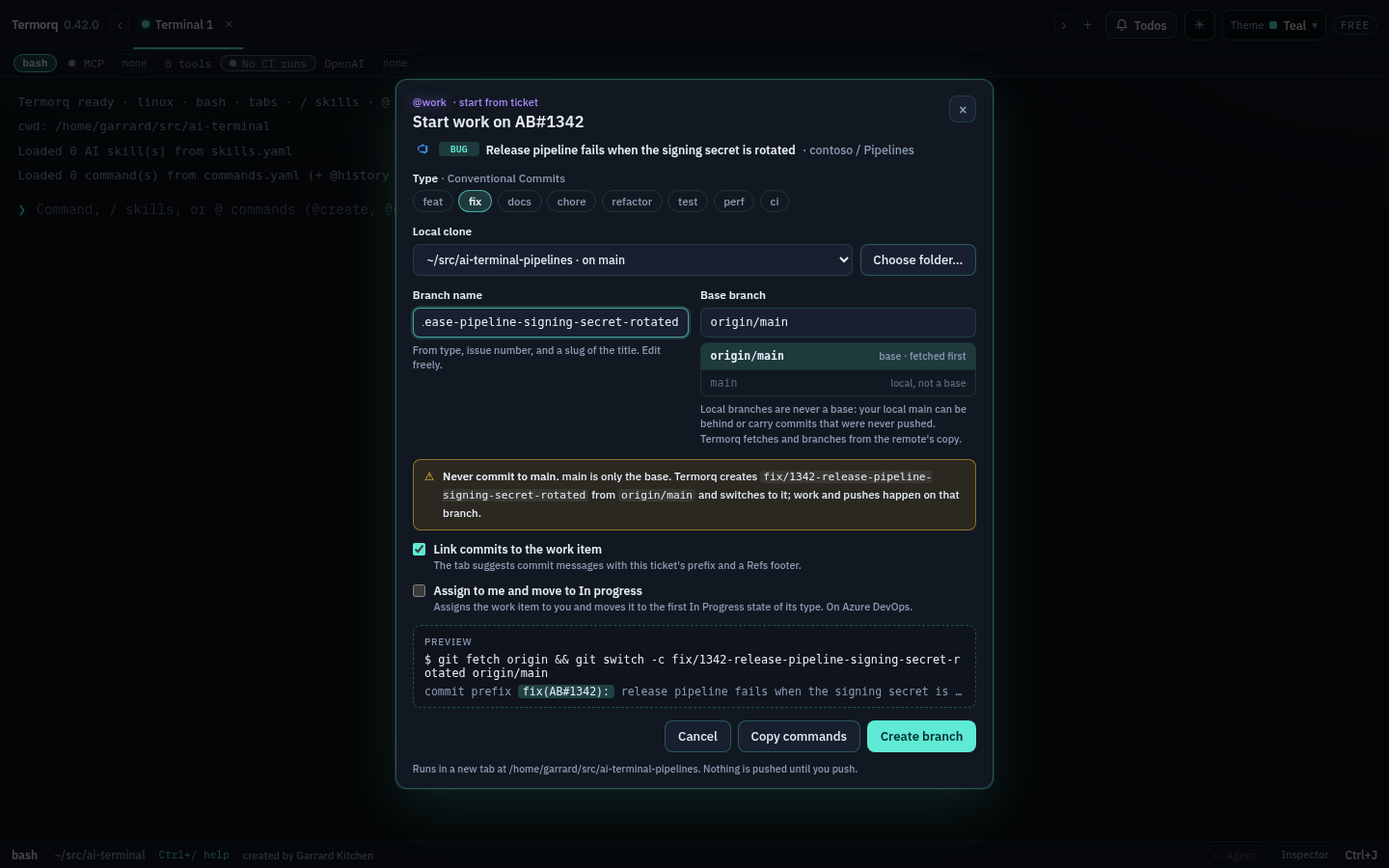This screenshot has width=1389, height=868.
Task: Close the Terminal 1 tab using its x
Action: 229,24
